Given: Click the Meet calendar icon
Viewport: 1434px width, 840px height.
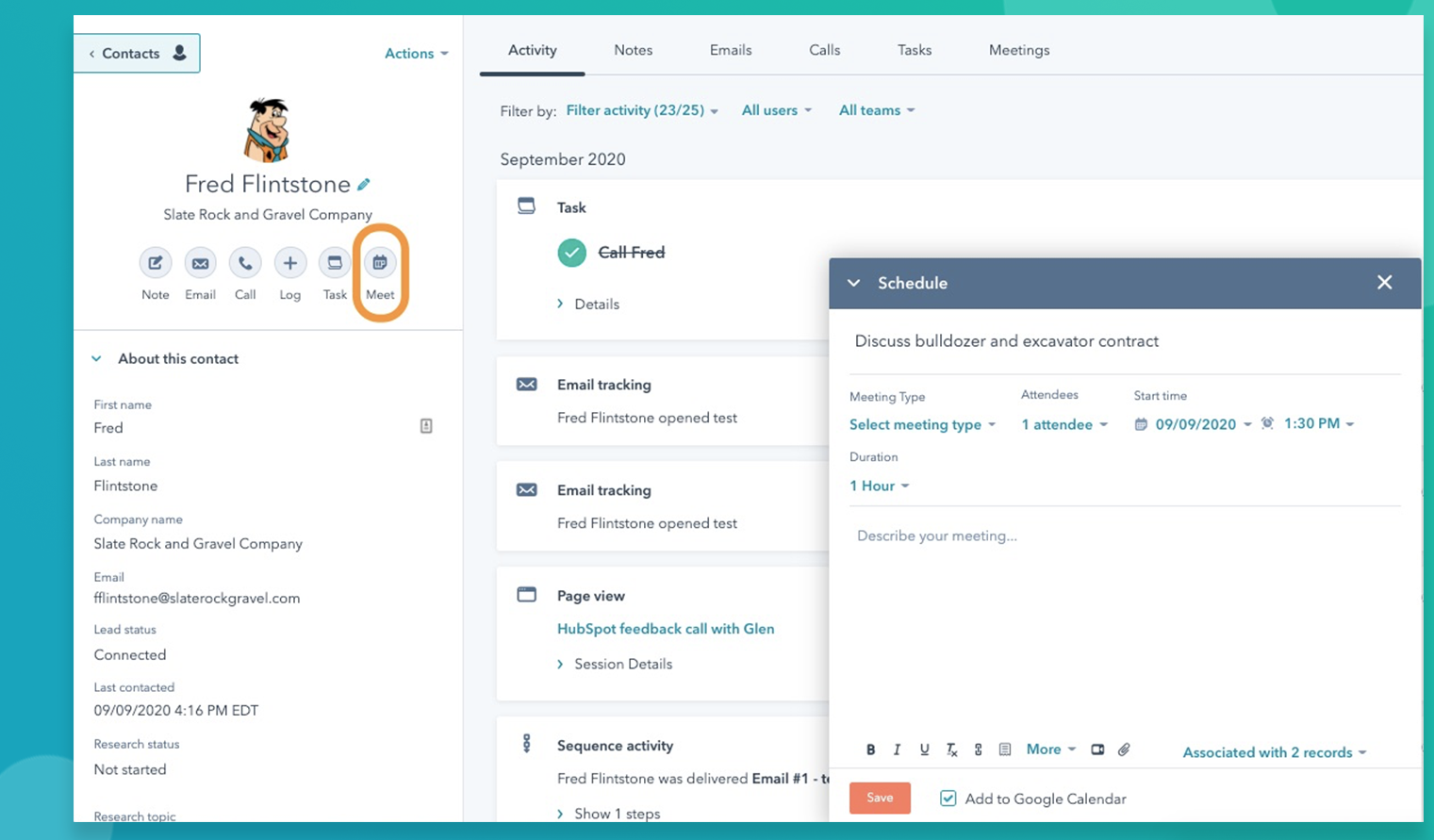Looking at the screenshot, I should click(380, 263).
